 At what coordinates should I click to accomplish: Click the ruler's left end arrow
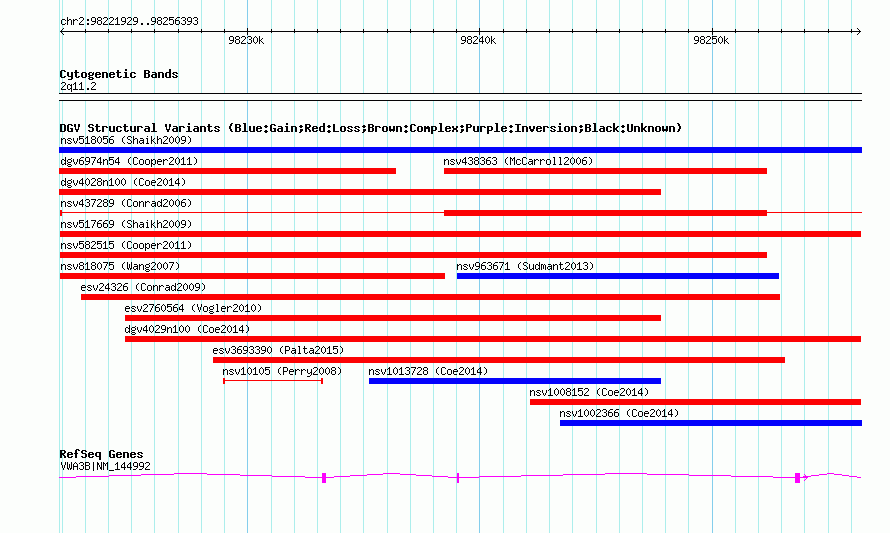pyautogui.click(x=62, y=32)
